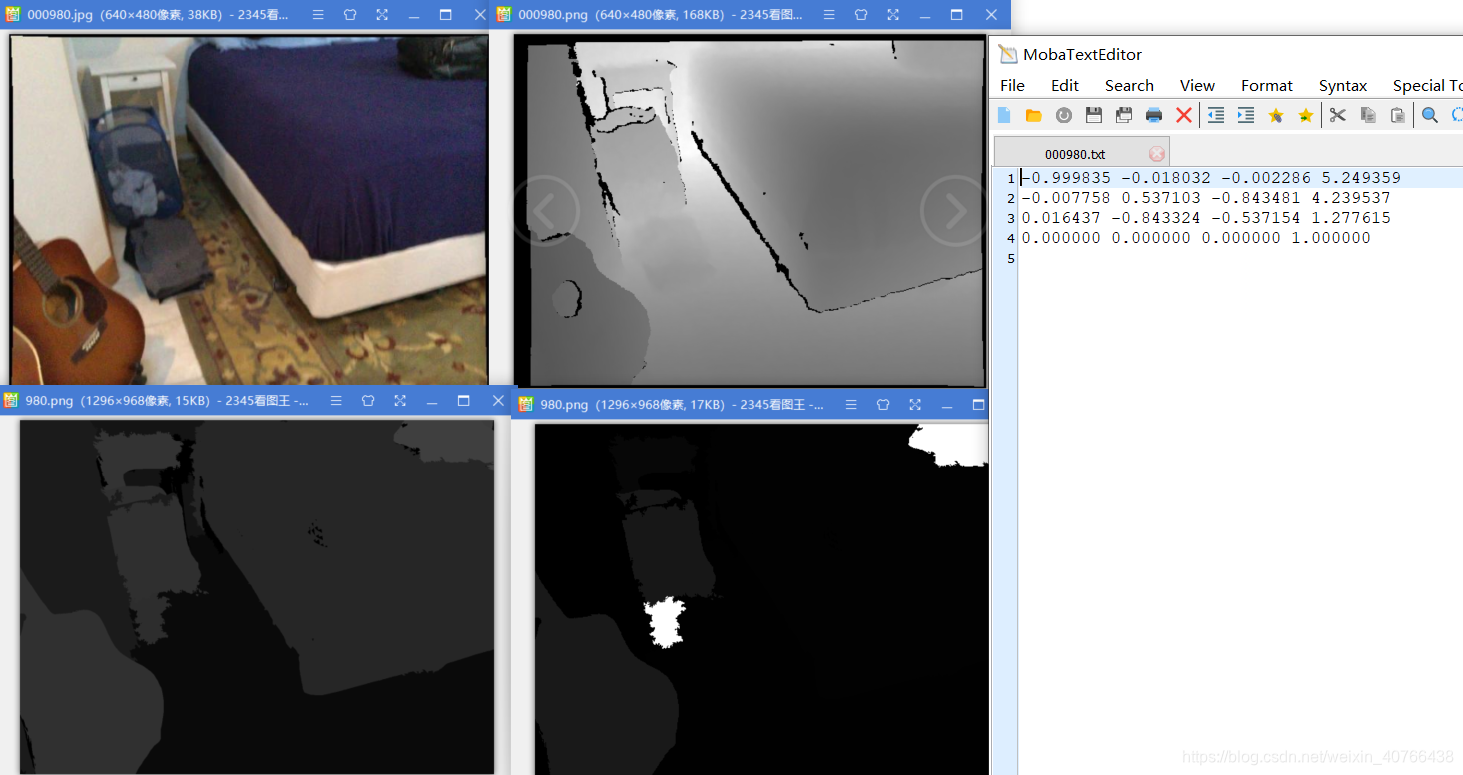Click the fullscreen icon in the 000980.png viewer

pyautogui.click(x=893, y=15)
